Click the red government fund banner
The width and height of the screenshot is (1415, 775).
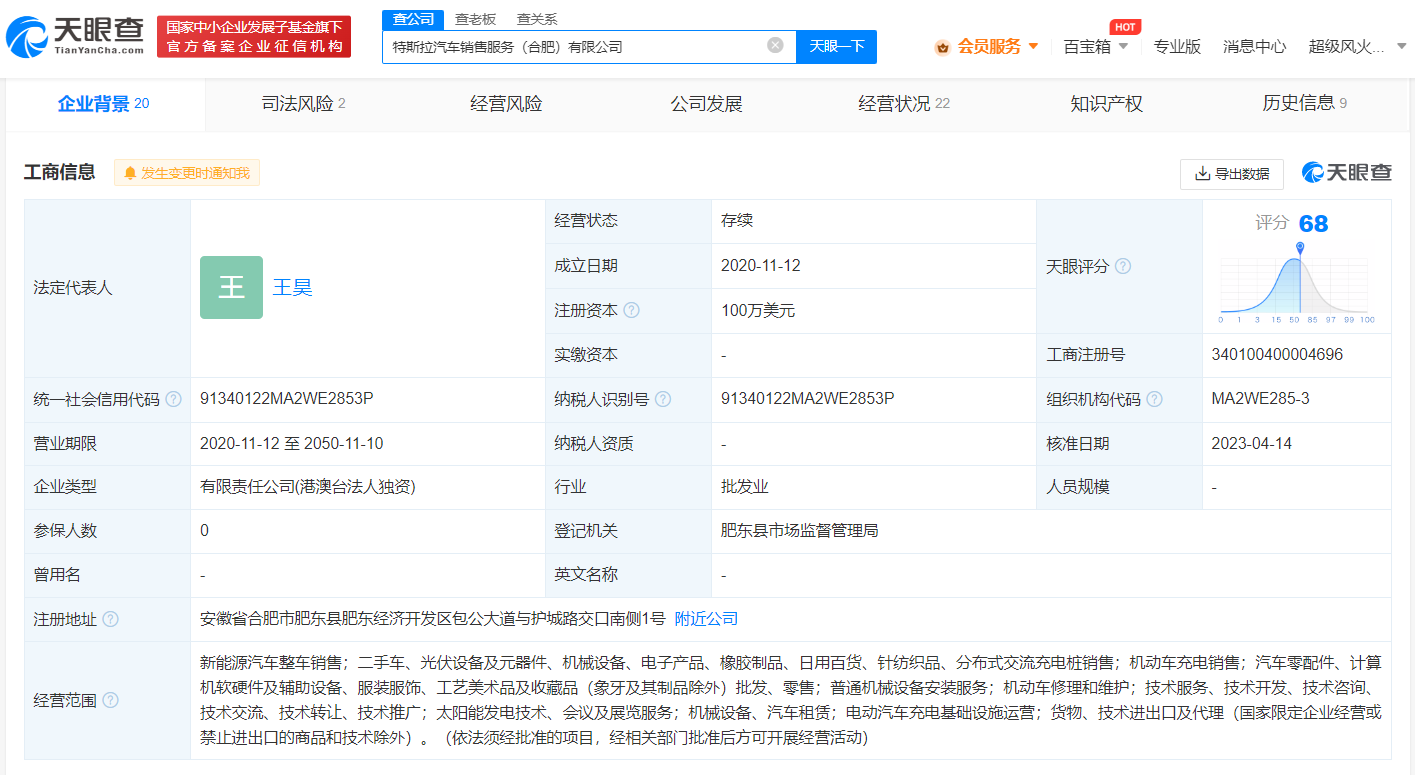254,37
